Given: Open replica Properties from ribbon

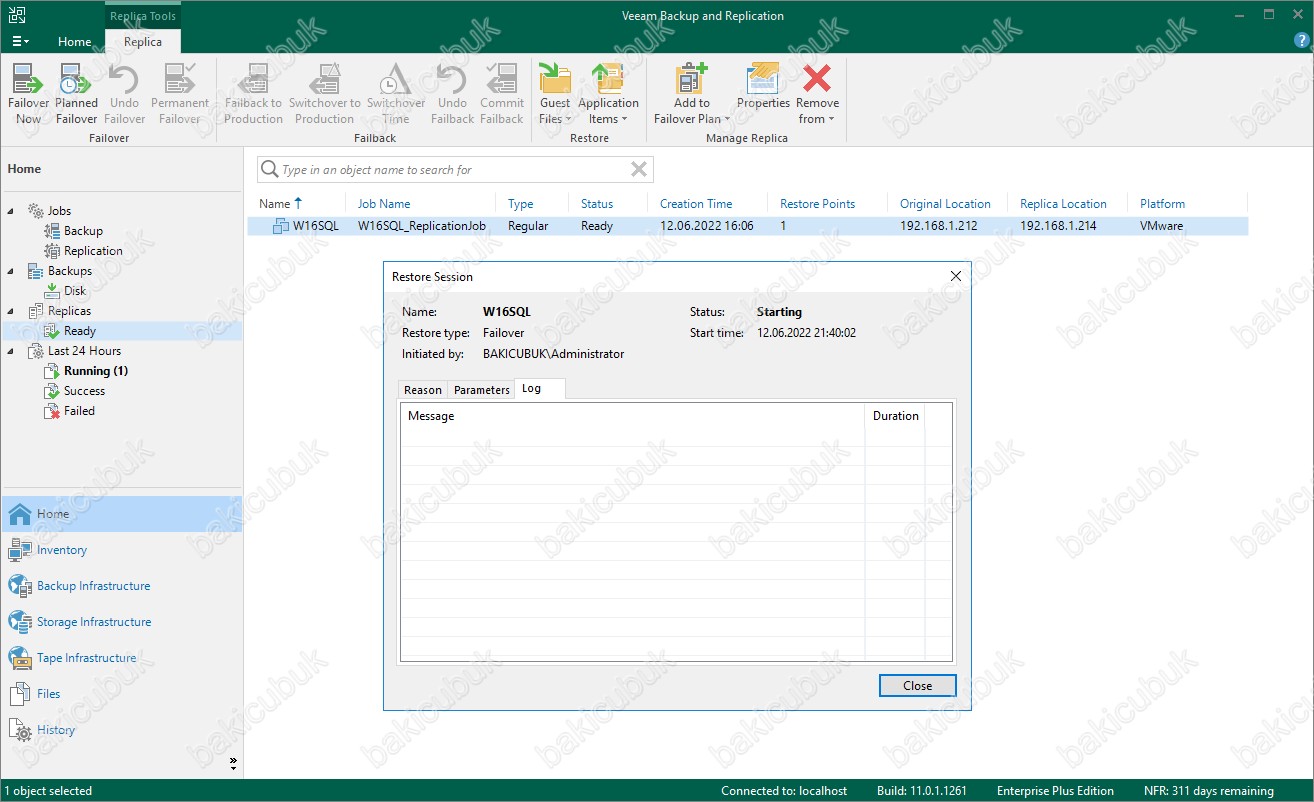Looking at the screenshot, I should click(x=763, y=87).
